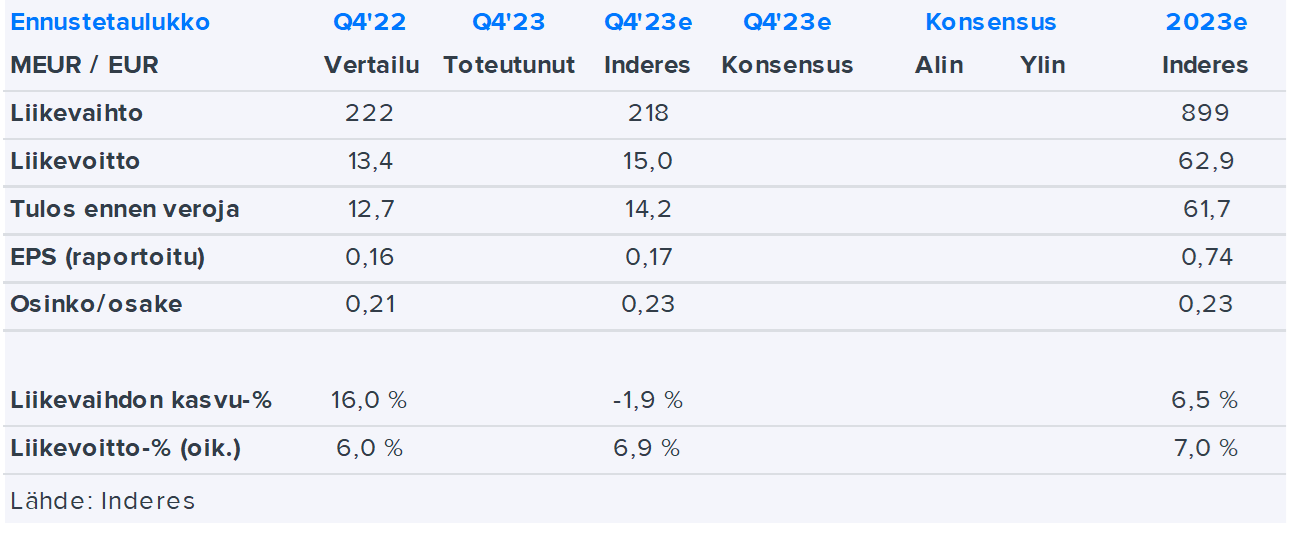Select the EPS (raportoitu) row label
This screenshot has width=1299, height=535.
108,257
